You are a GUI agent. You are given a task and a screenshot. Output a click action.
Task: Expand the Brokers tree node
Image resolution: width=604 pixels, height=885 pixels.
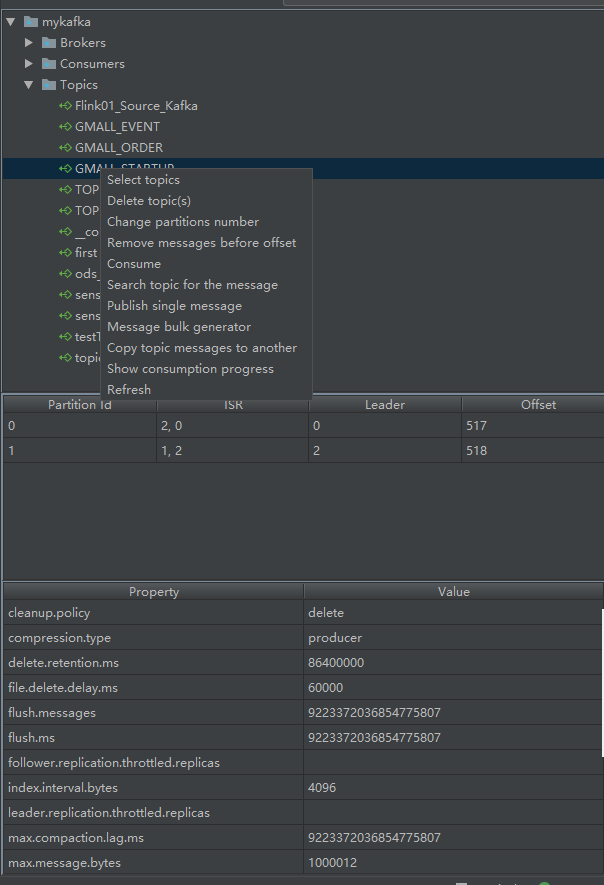click(28, 42)
